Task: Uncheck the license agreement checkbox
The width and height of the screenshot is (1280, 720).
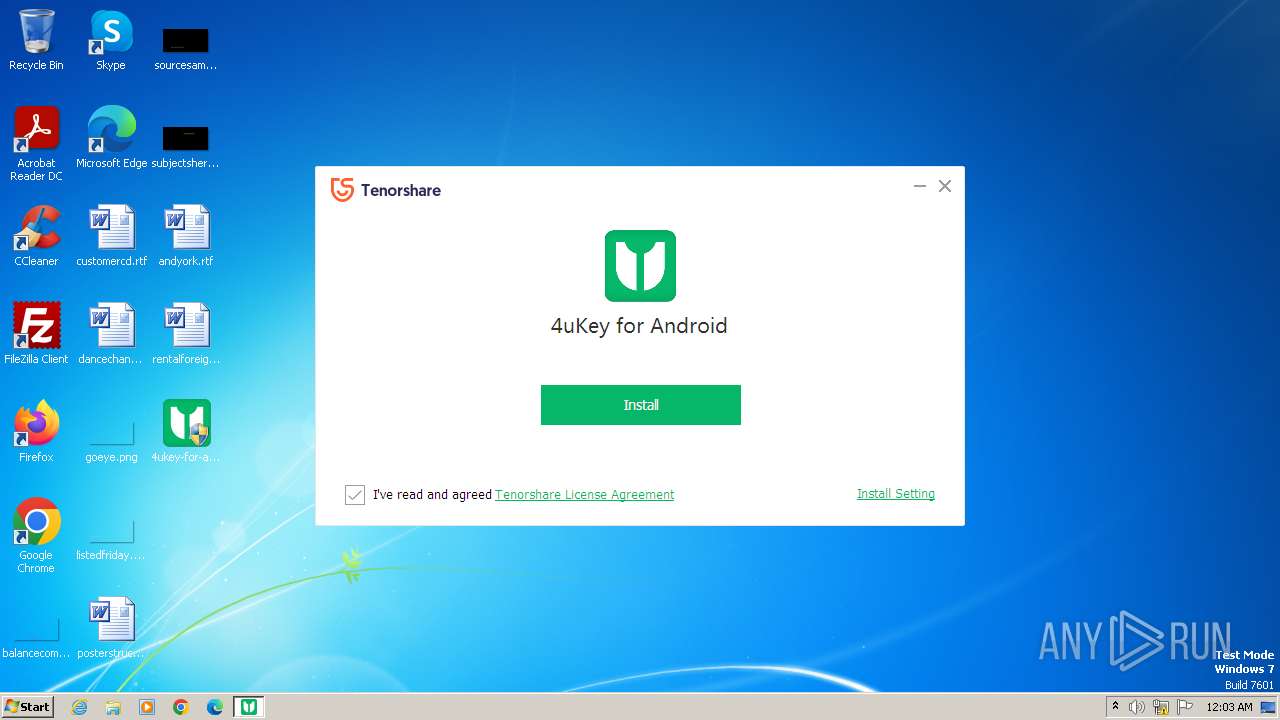Action: 355,495
